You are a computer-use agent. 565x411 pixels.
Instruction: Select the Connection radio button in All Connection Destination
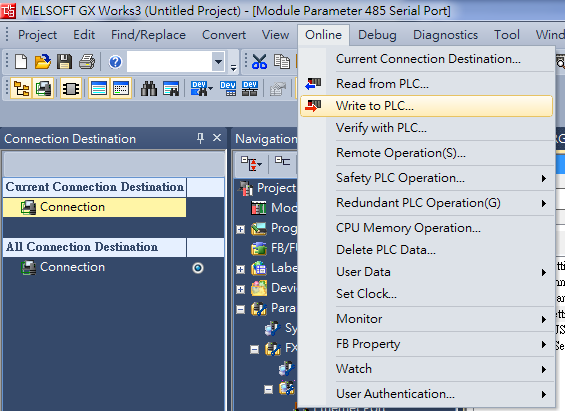(198, 268)
